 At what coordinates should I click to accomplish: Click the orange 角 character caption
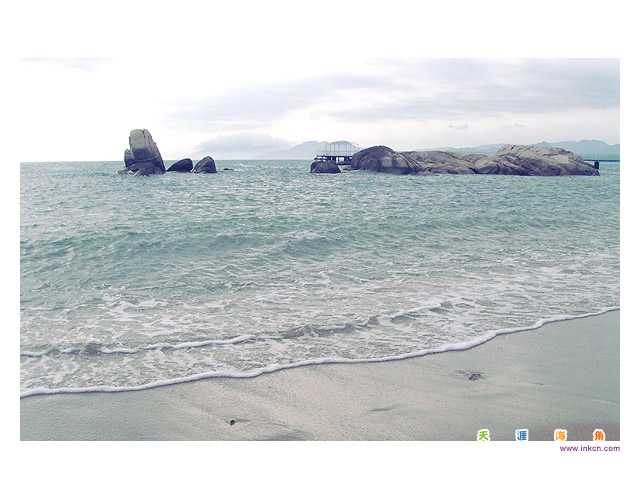click(x=599, y=435)
